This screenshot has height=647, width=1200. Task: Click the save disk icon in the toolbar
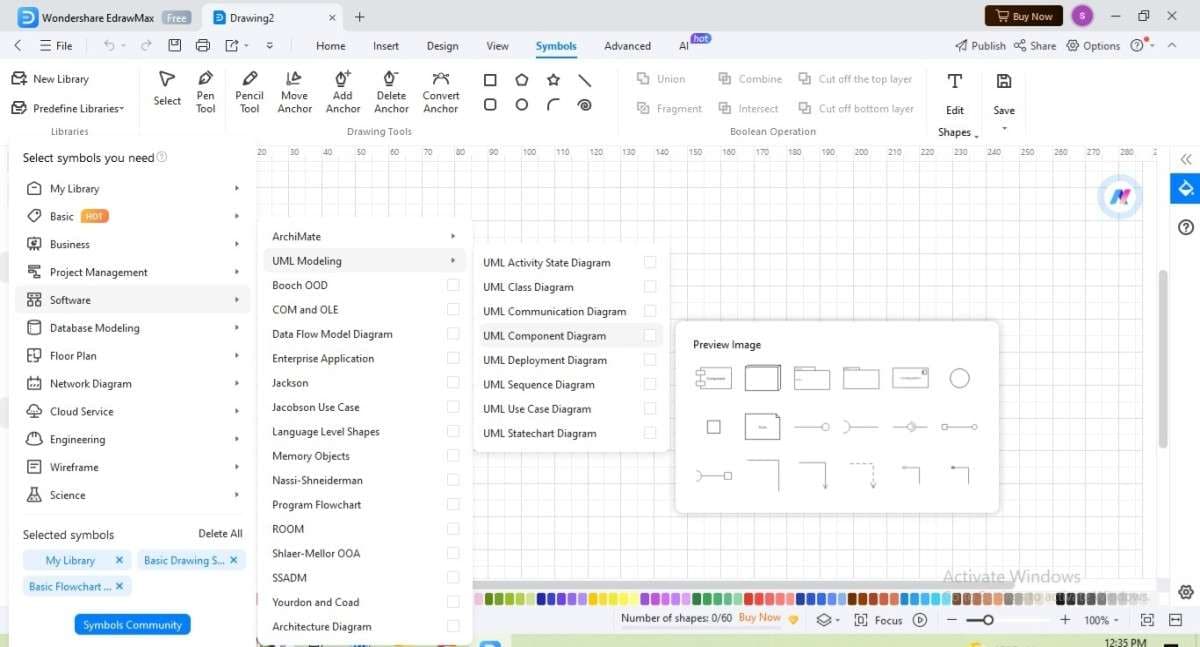click(x=175, y=46)
